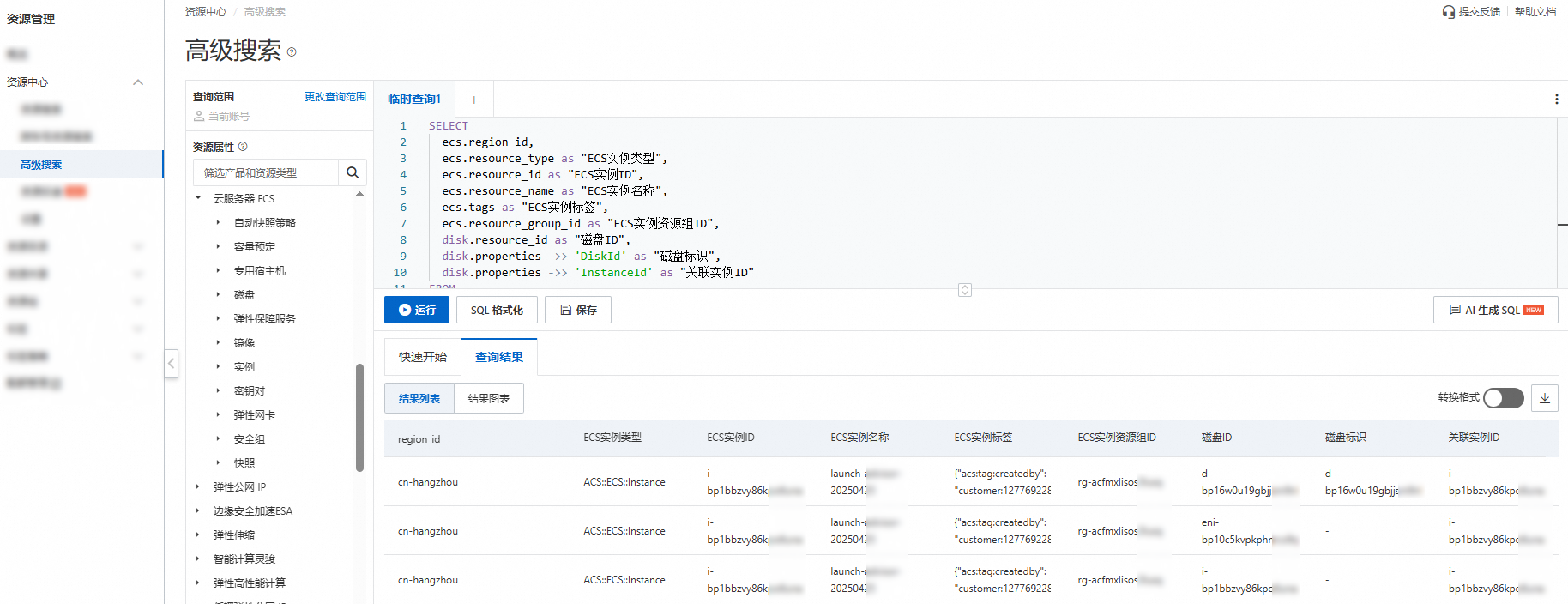Expand the 弹性公网 IP tree node
The image size is (1568, 604).
click(x=198, y=486)
